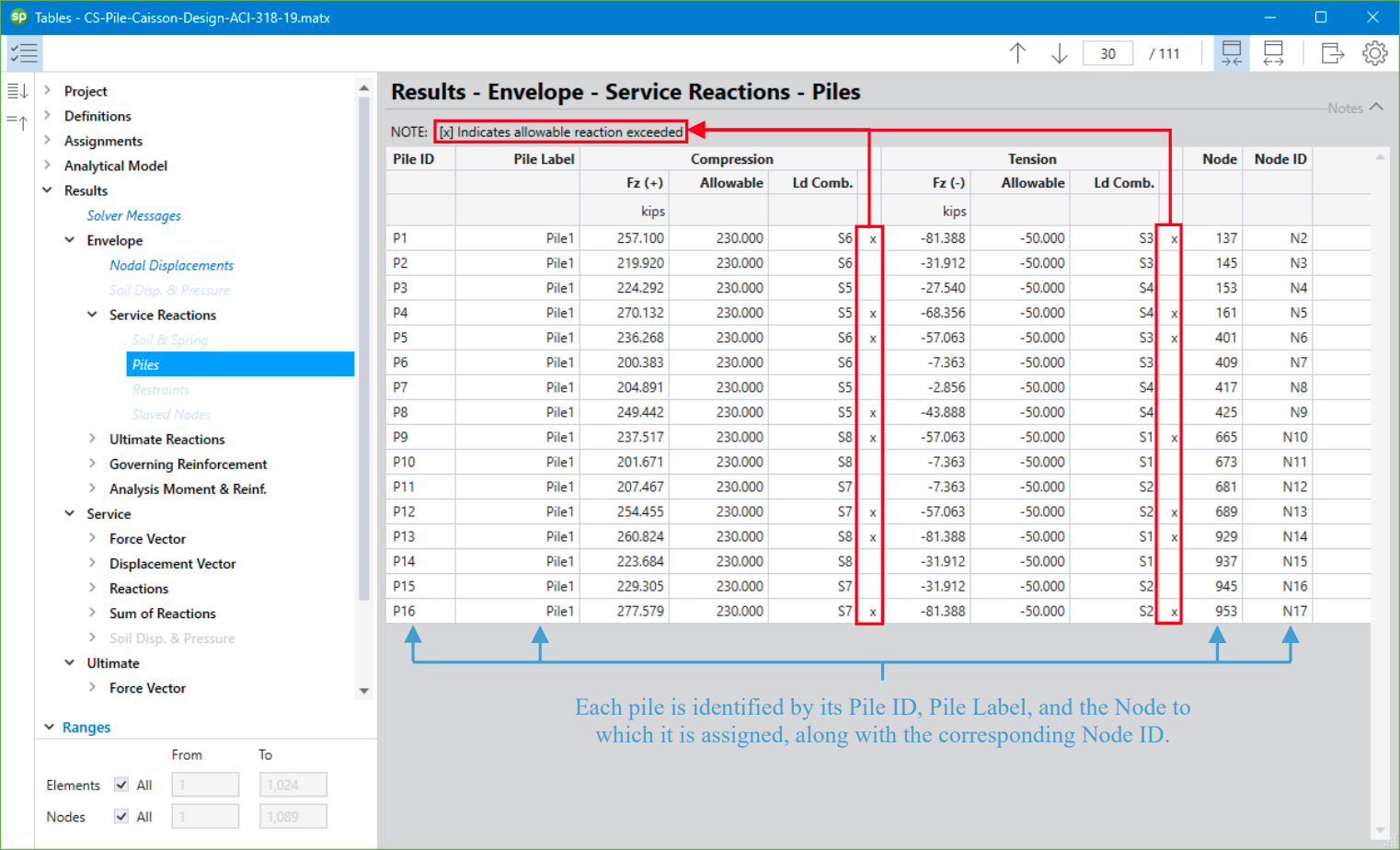Viewport: 1400px width, 850px height.
Task: Navigate to the next table with down arrow
Action: pos(1059,52)
